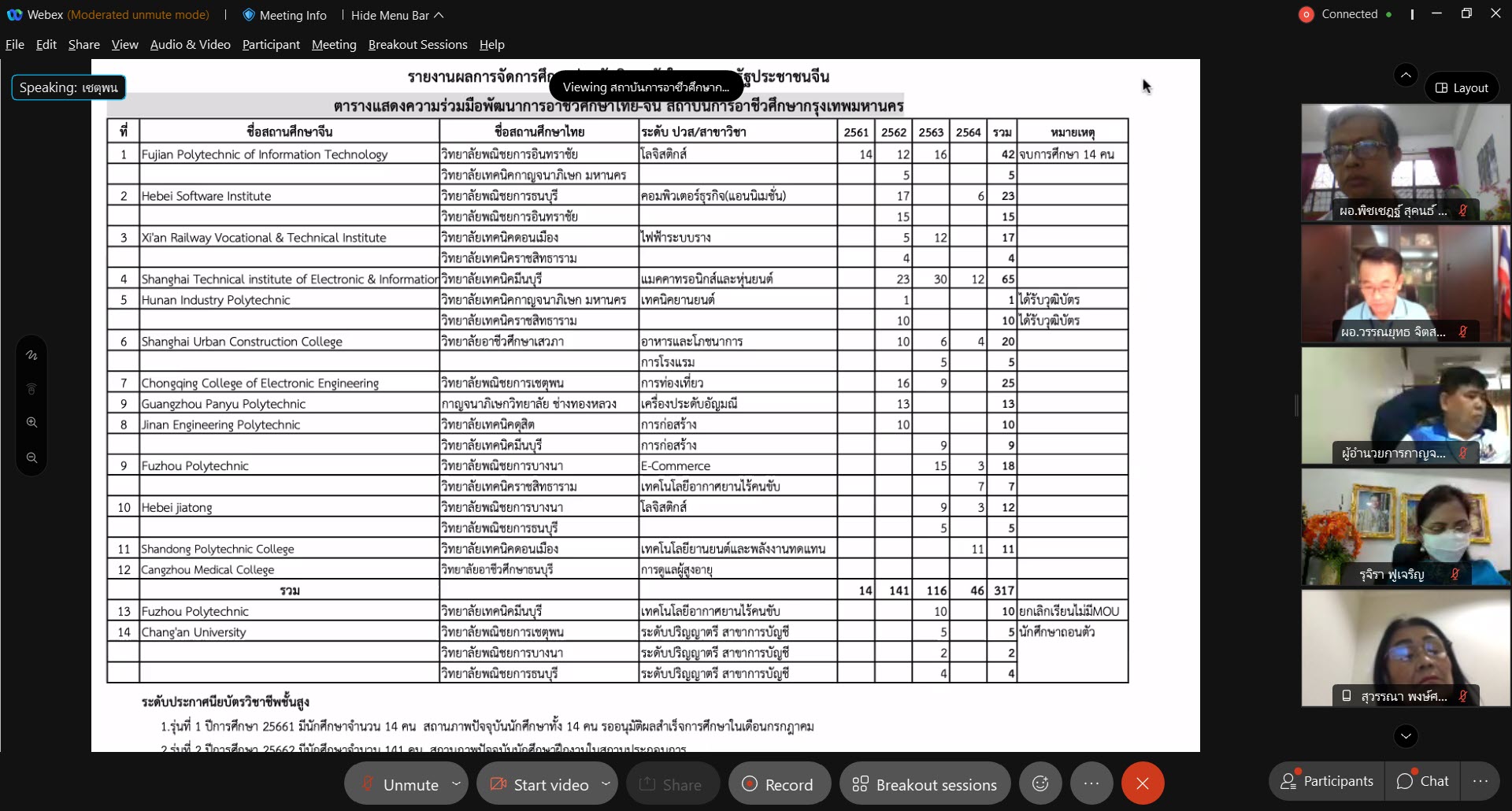End the meeting with red X button
This screenshot has width=1512, height=811.
(x=1143, y=783)
